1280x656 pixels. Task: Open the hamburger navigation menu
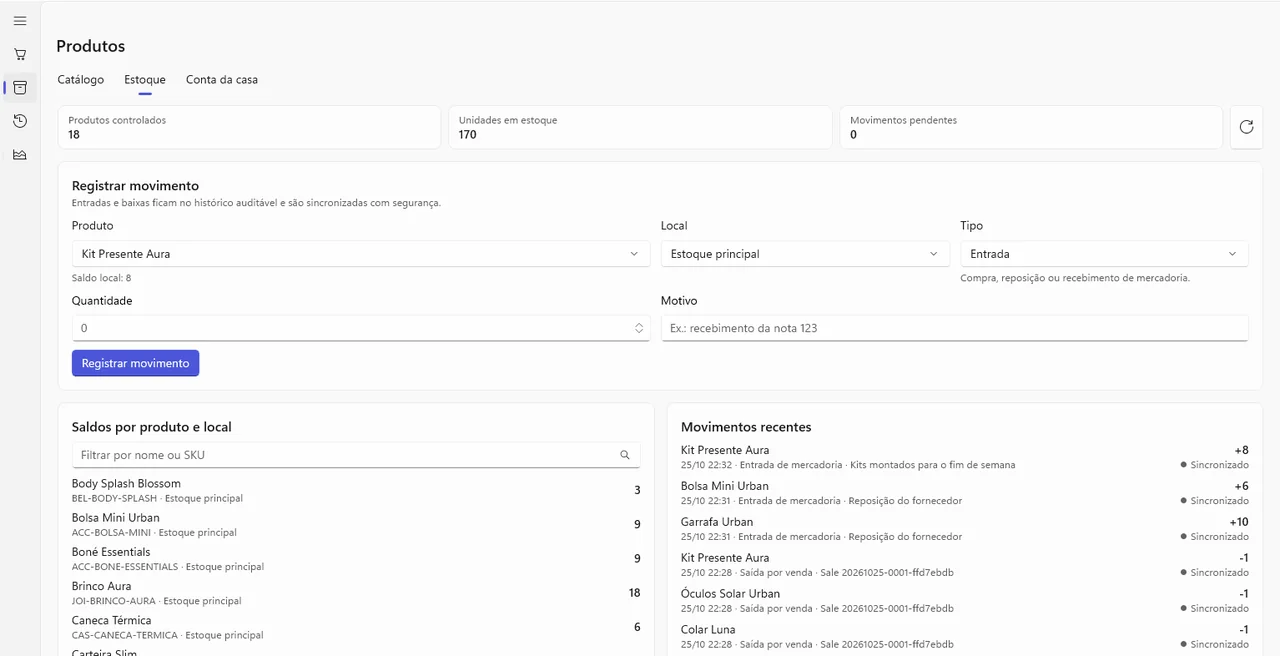pos(20,21)
